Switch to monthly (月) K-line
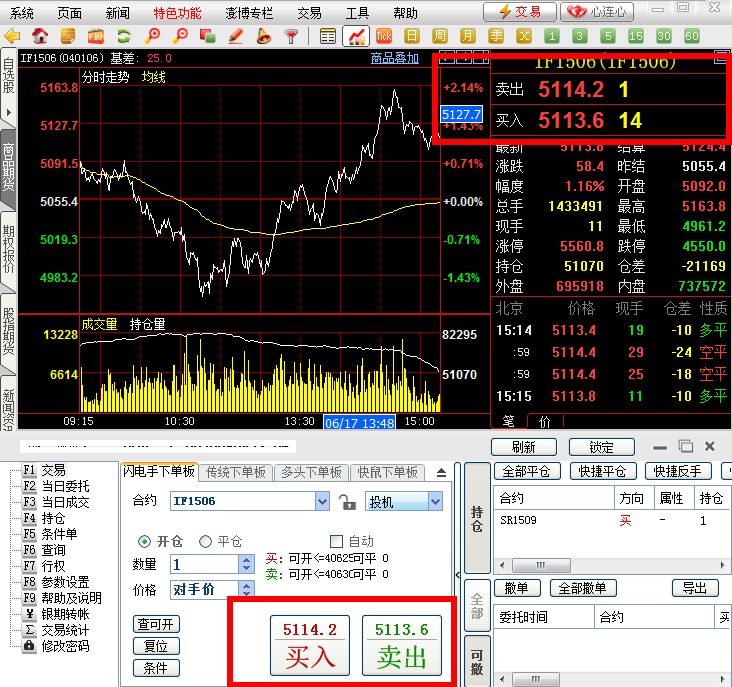 468,36
